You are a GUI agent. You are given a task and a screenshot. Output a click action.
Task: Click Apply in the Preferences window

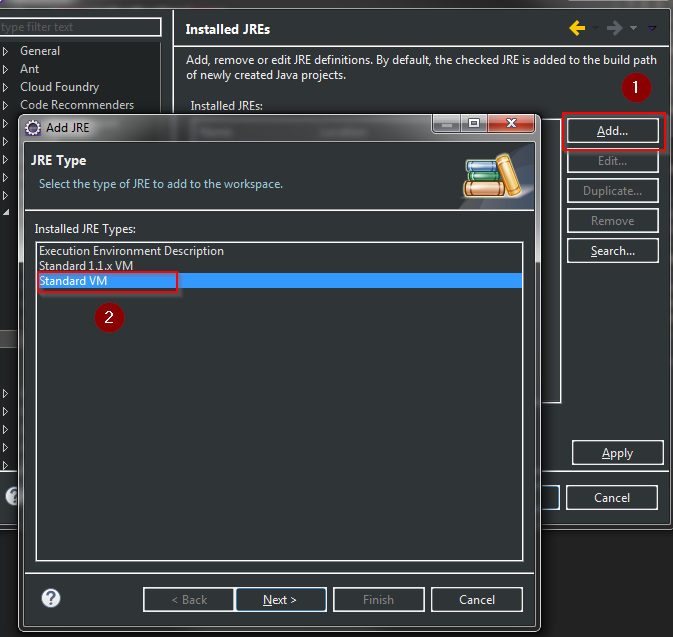coord(618,453)
